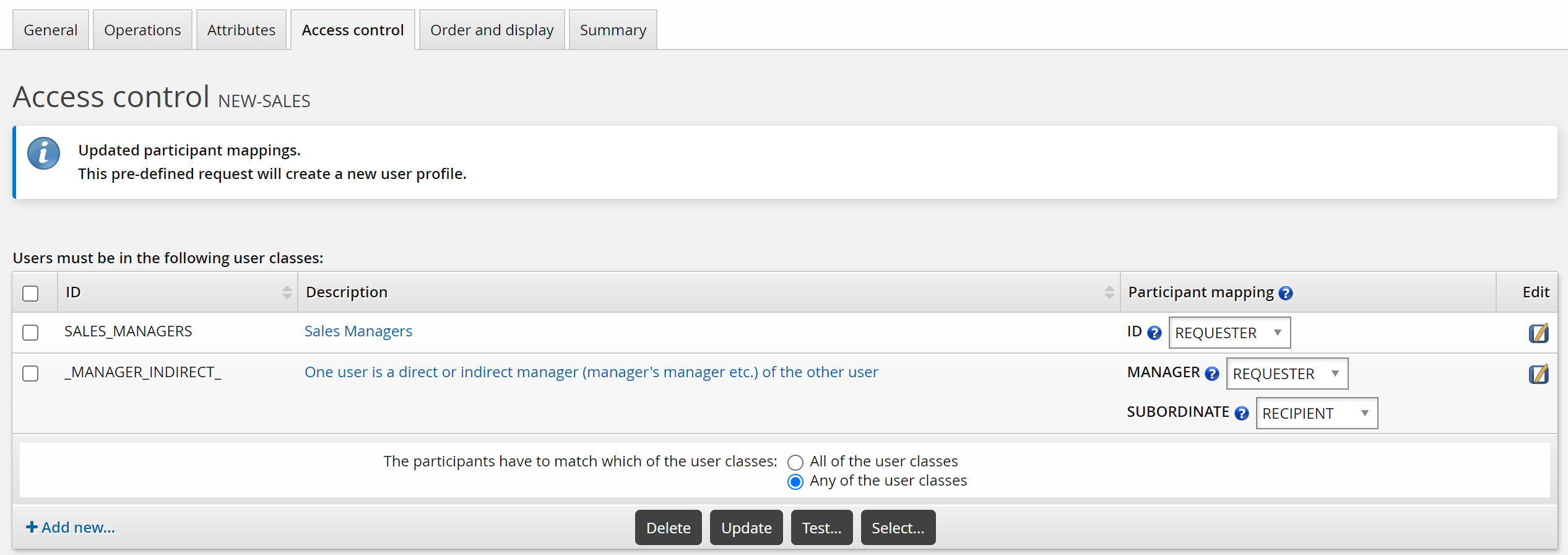This screenshot has height=555, width=1568.
Task: Check the SALES_MANAGERS row checkbox
Action: point(30,333)
